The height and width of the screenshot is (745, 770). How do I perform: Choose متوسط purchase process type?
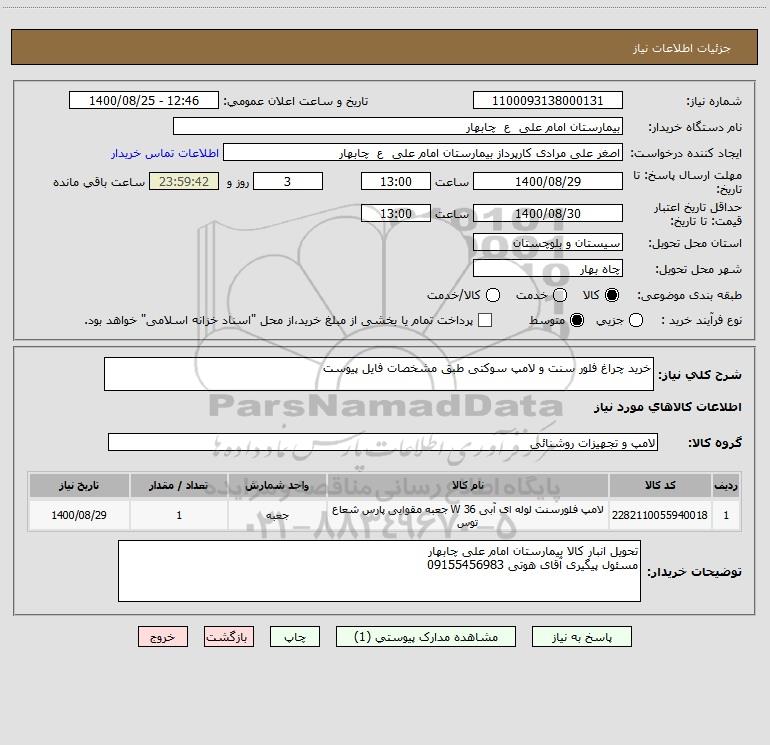point(577,320)
